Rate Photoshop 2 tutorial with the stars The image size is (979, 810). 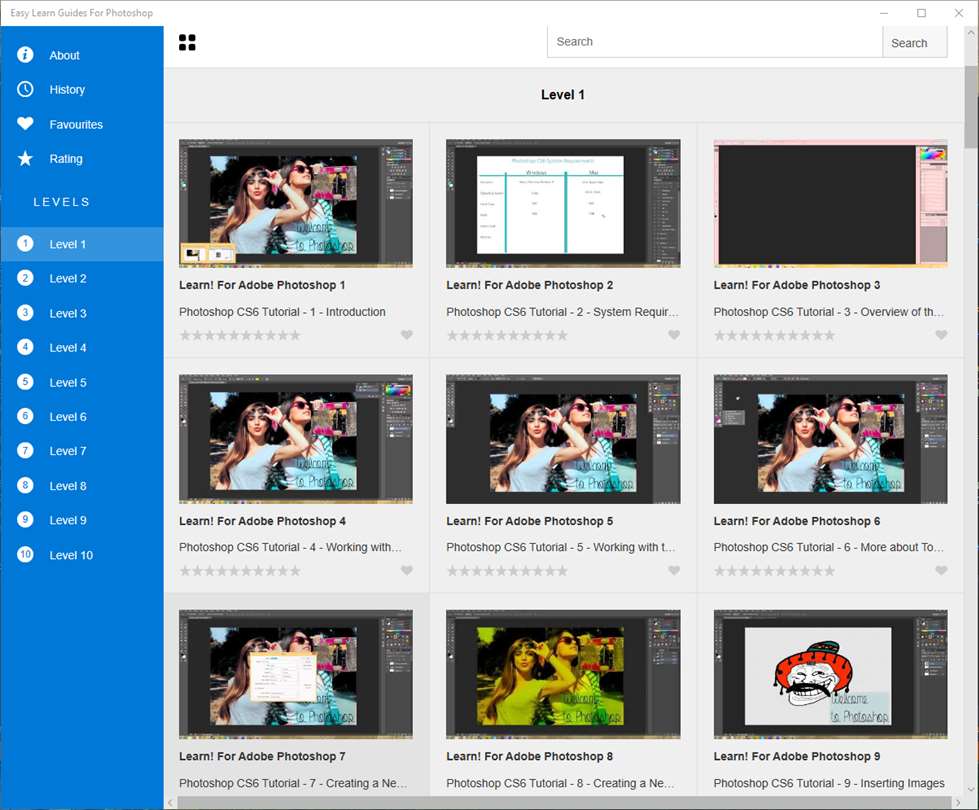(507, 335)
